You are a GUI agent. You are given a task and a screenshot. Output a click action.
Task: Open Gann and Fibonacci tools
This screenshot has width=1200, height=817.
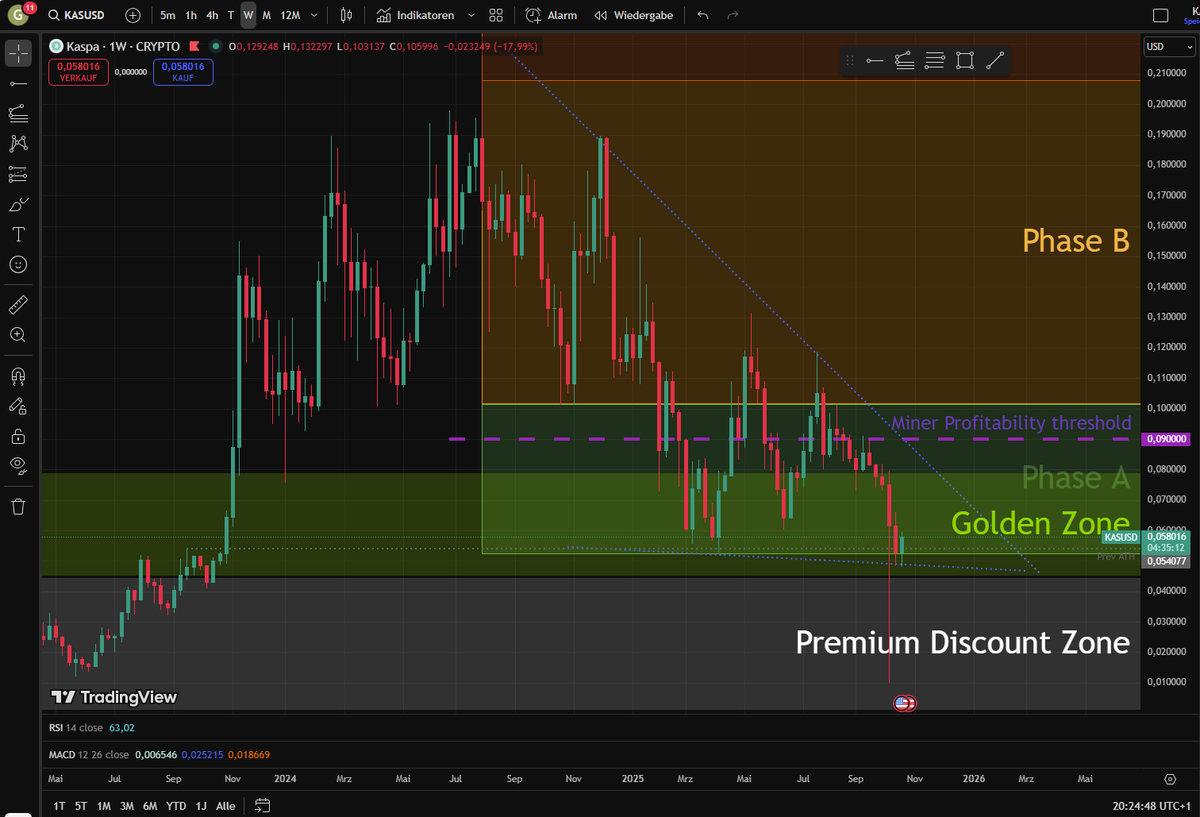17,114
